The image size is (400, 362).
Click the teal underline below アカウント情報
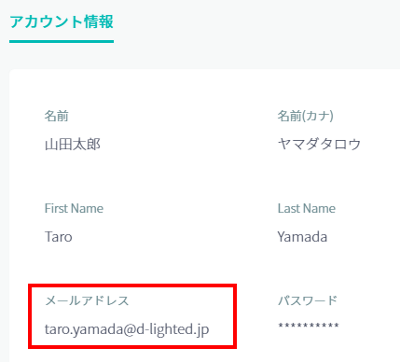click(62, 42)
